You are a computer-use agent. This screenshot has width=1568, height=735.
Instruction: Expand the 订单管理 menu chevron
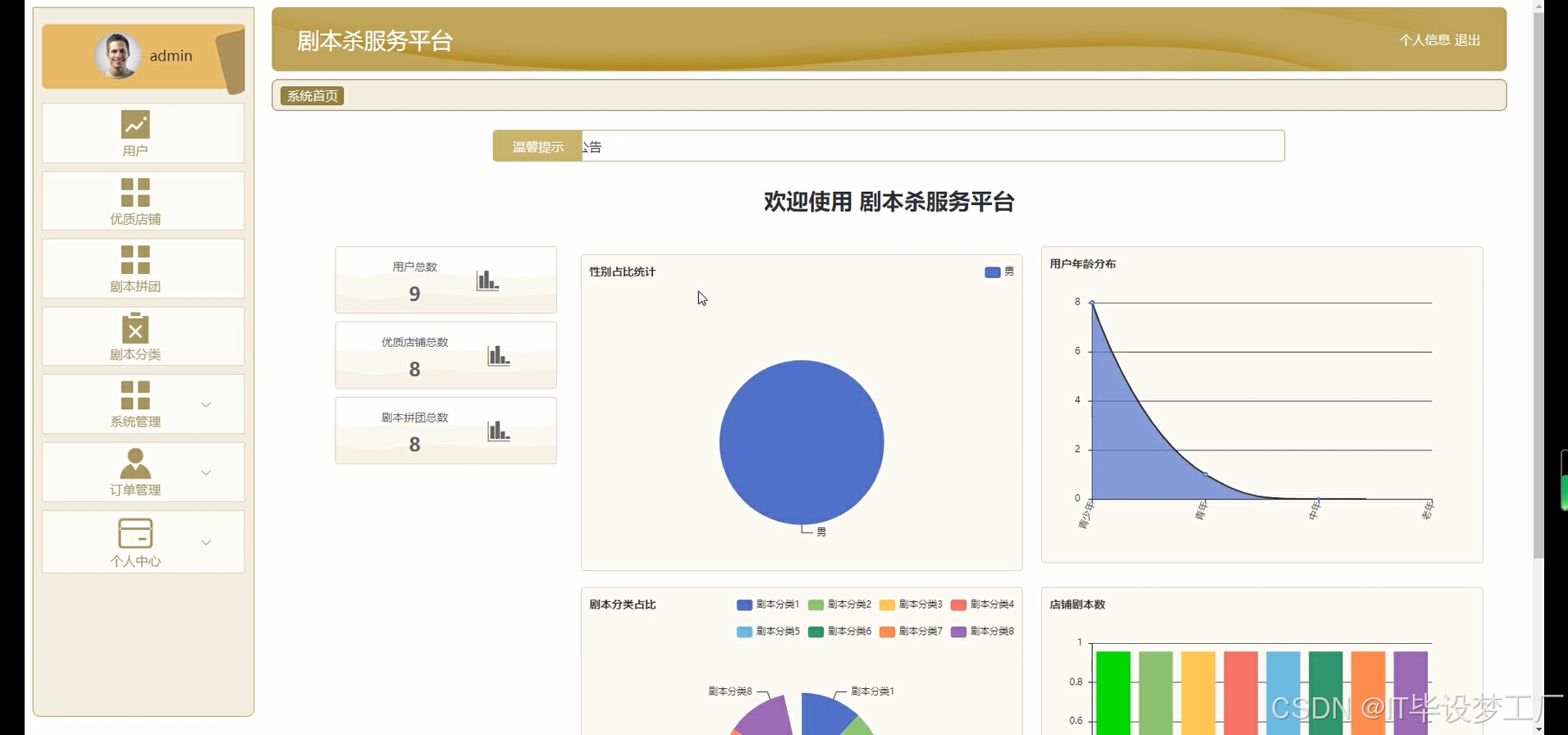(x=206, y=472)
